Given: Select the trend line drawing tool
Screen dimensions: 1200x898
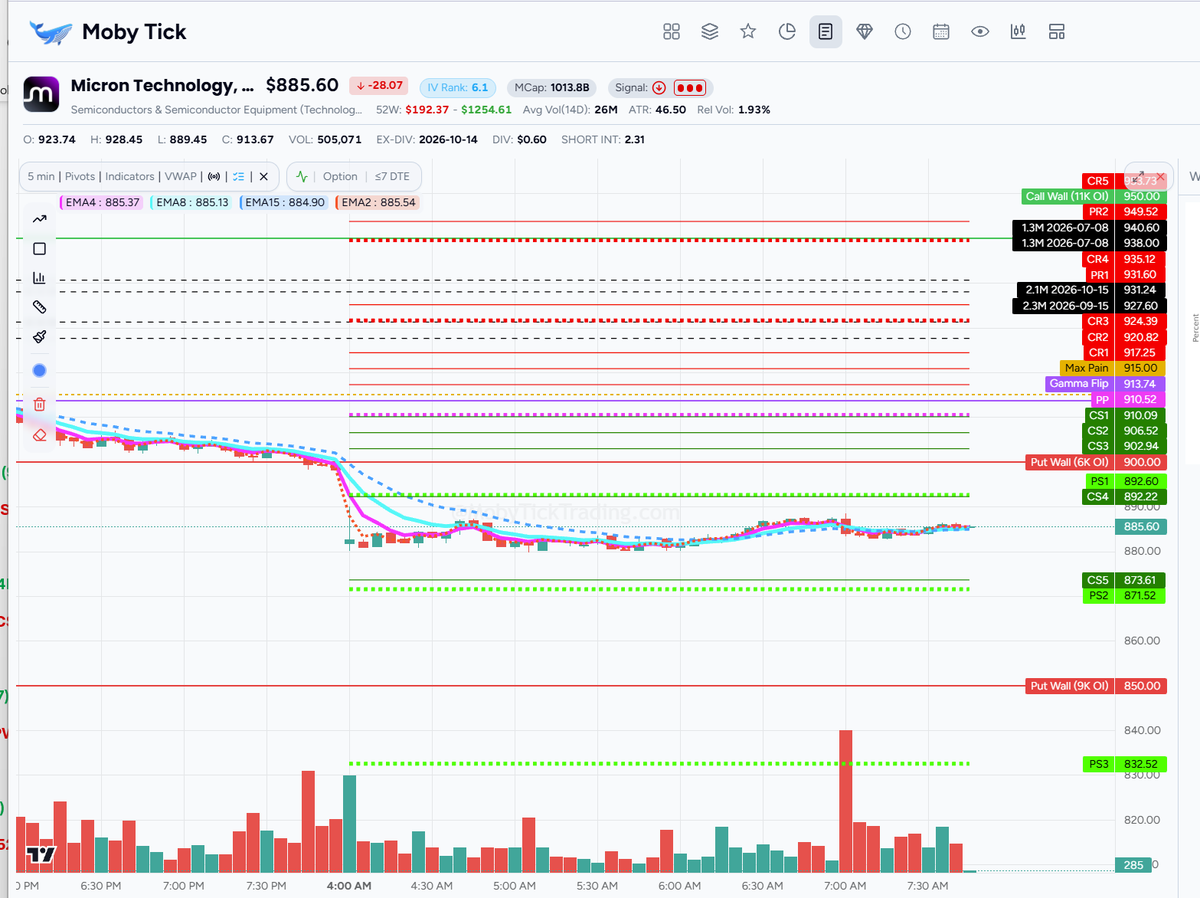Looking at the screenshot, I should [40, 219].
